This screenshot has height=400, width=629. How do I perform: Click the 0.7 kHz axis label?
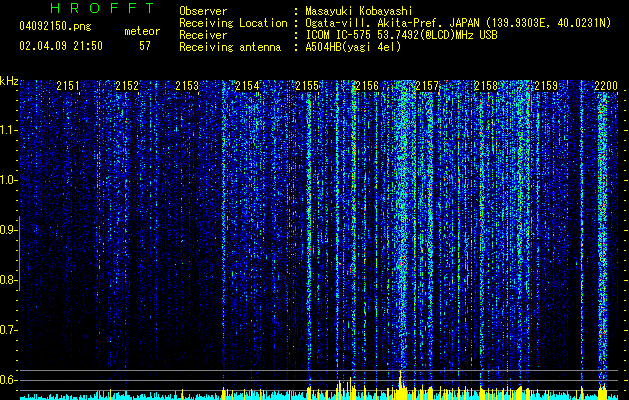click(x=8, y=330)
